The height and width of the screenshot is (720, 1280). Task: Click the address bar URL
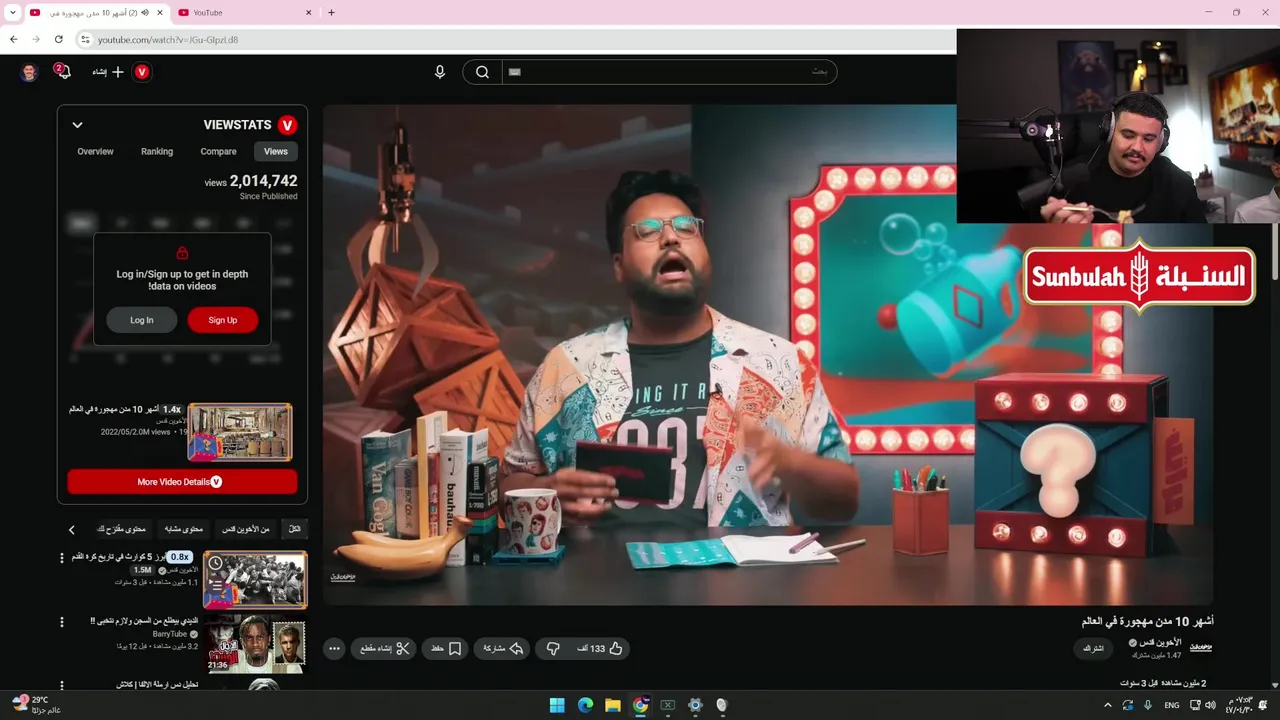[168, 40]
